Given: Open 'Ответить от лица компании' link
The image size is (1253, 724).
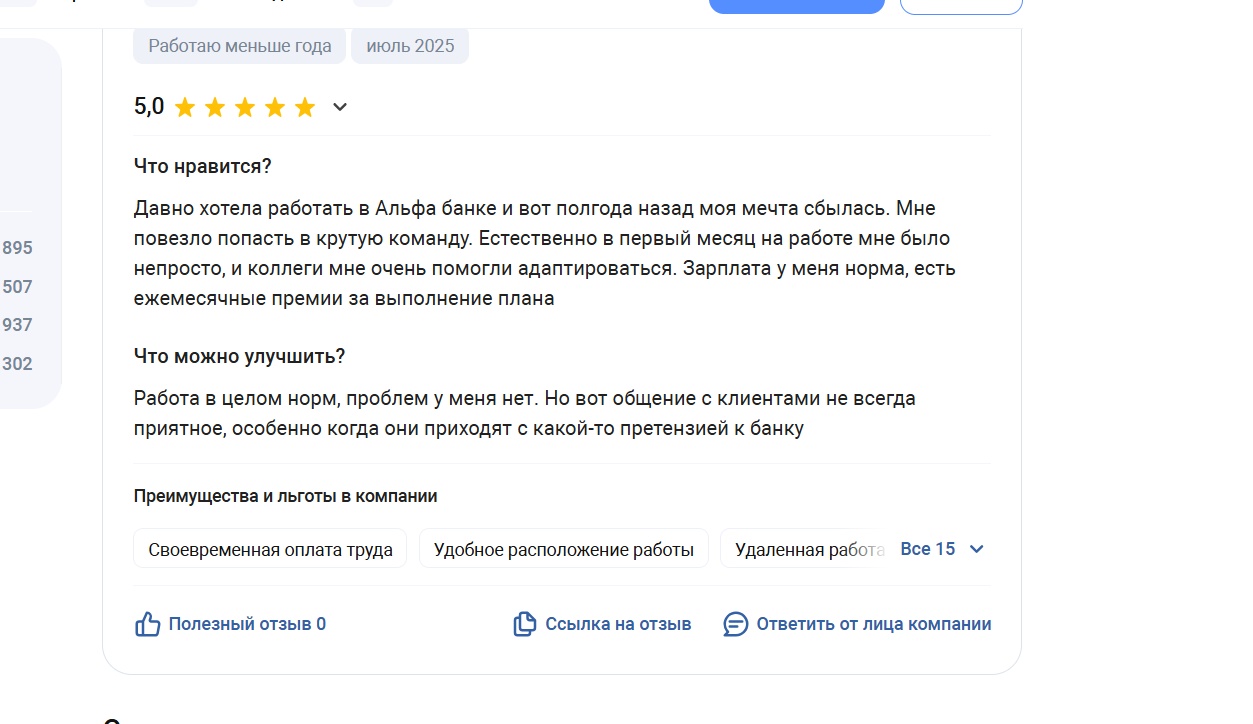Looking at the screenshot, I should (x=874, y=624).
